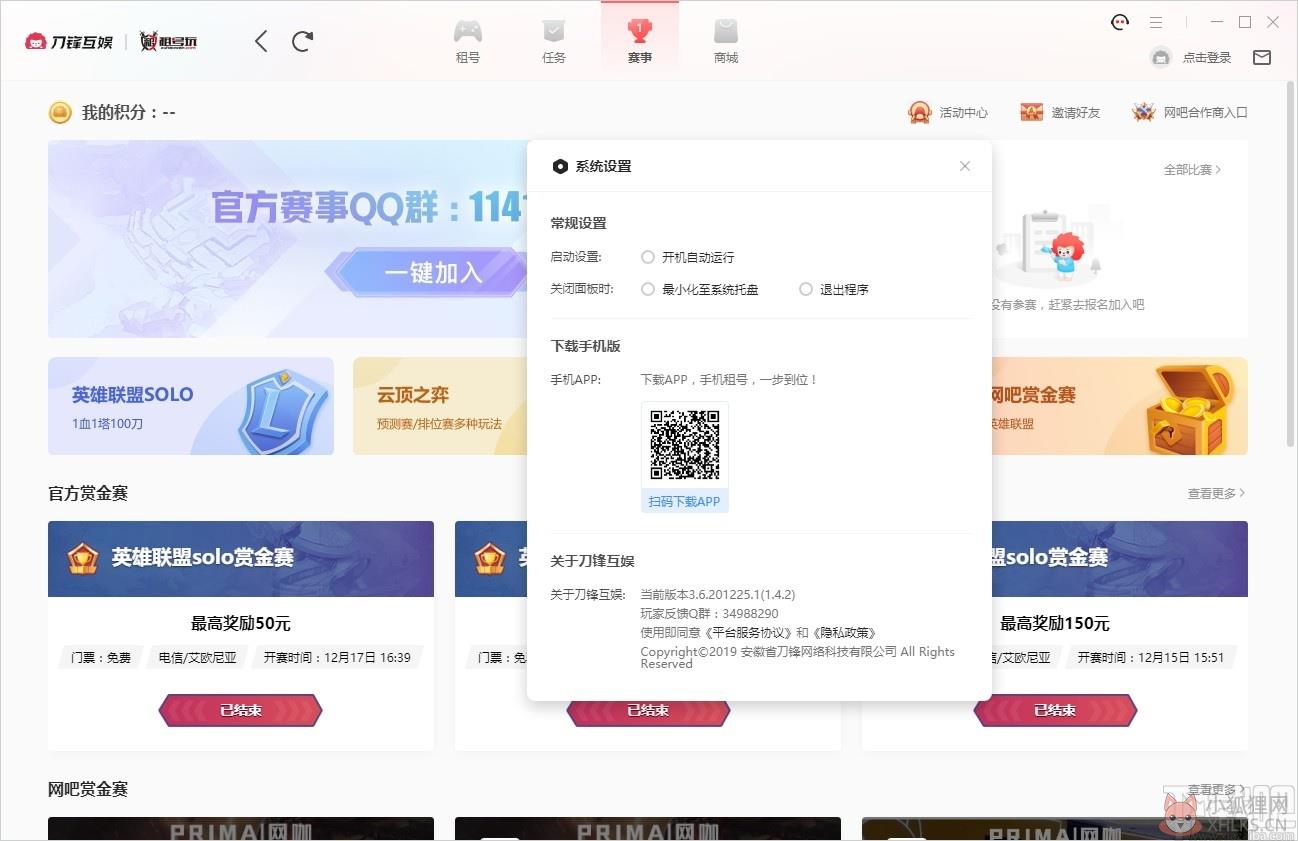Open the hamburger menu icon in title bar
Image resolution: width=1298 pixels, height=841 pixels.
click(1156, 22)
